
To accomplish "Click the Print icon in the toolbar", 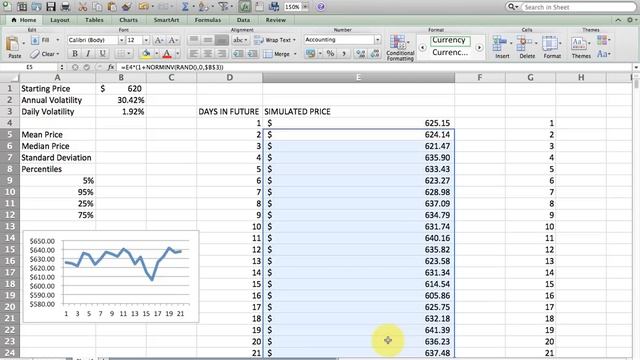I will tap(65, 7).
